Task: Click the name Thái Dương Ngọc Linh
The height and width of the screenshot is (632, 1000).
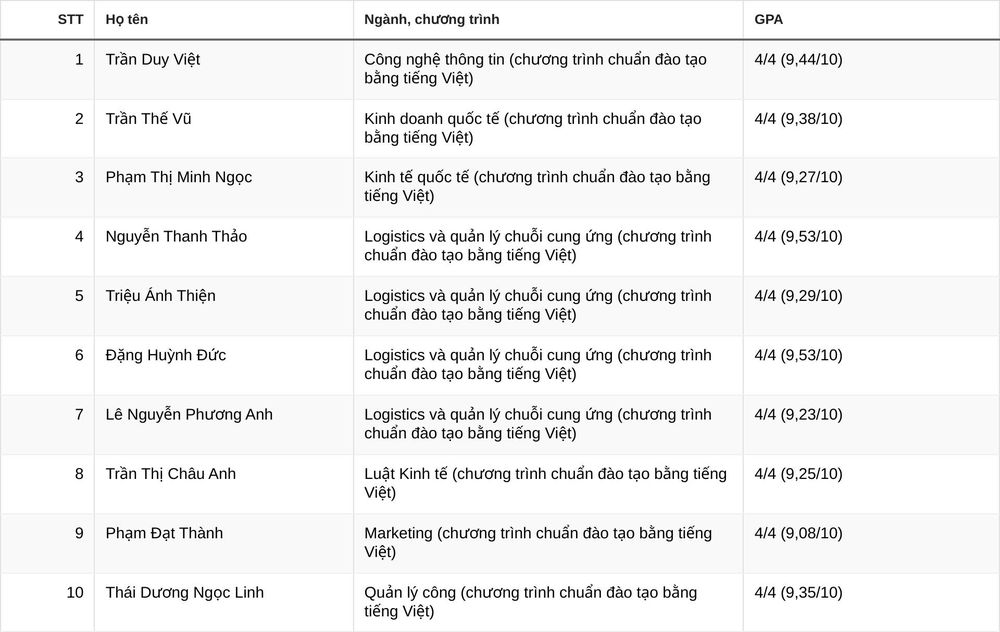Action: click(x=184, y=592)
